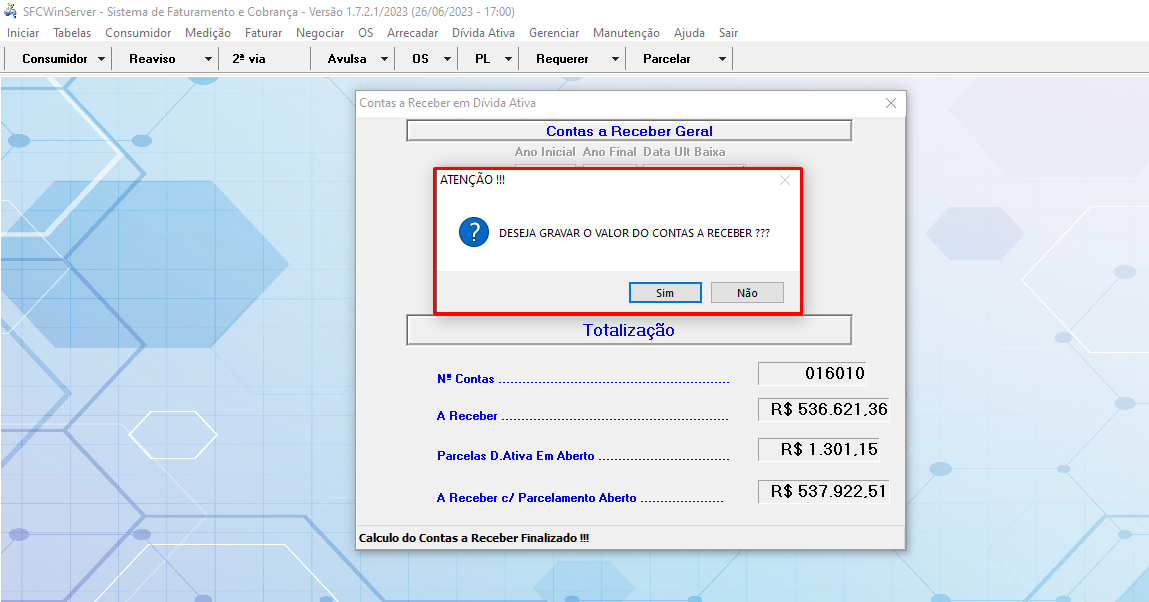
Task: Click the blue question mark icon in dialog
Action: [473, 232]
